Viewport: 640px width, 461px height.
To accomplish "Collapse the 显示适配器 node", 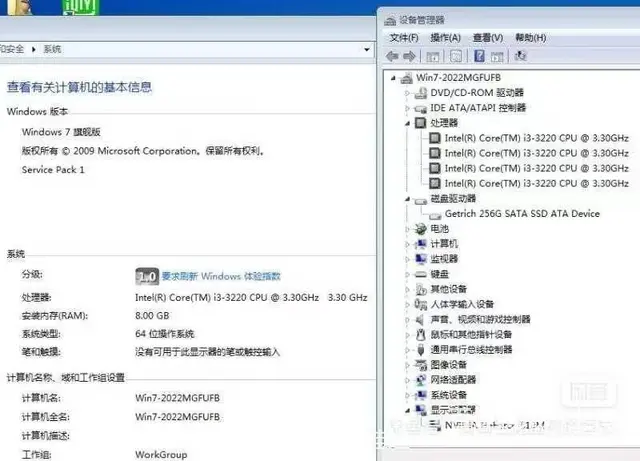I will pyautogui.click(x=407, y=410).
